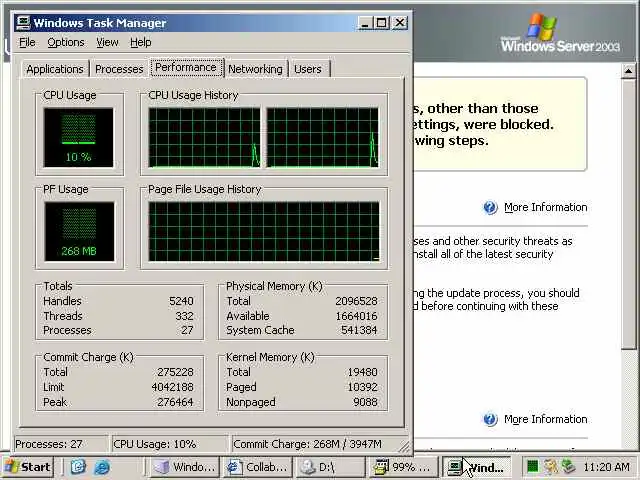The width and height of the screenshot is (640, 480).
Task: Open the Options menu
Action: point(66,42)
